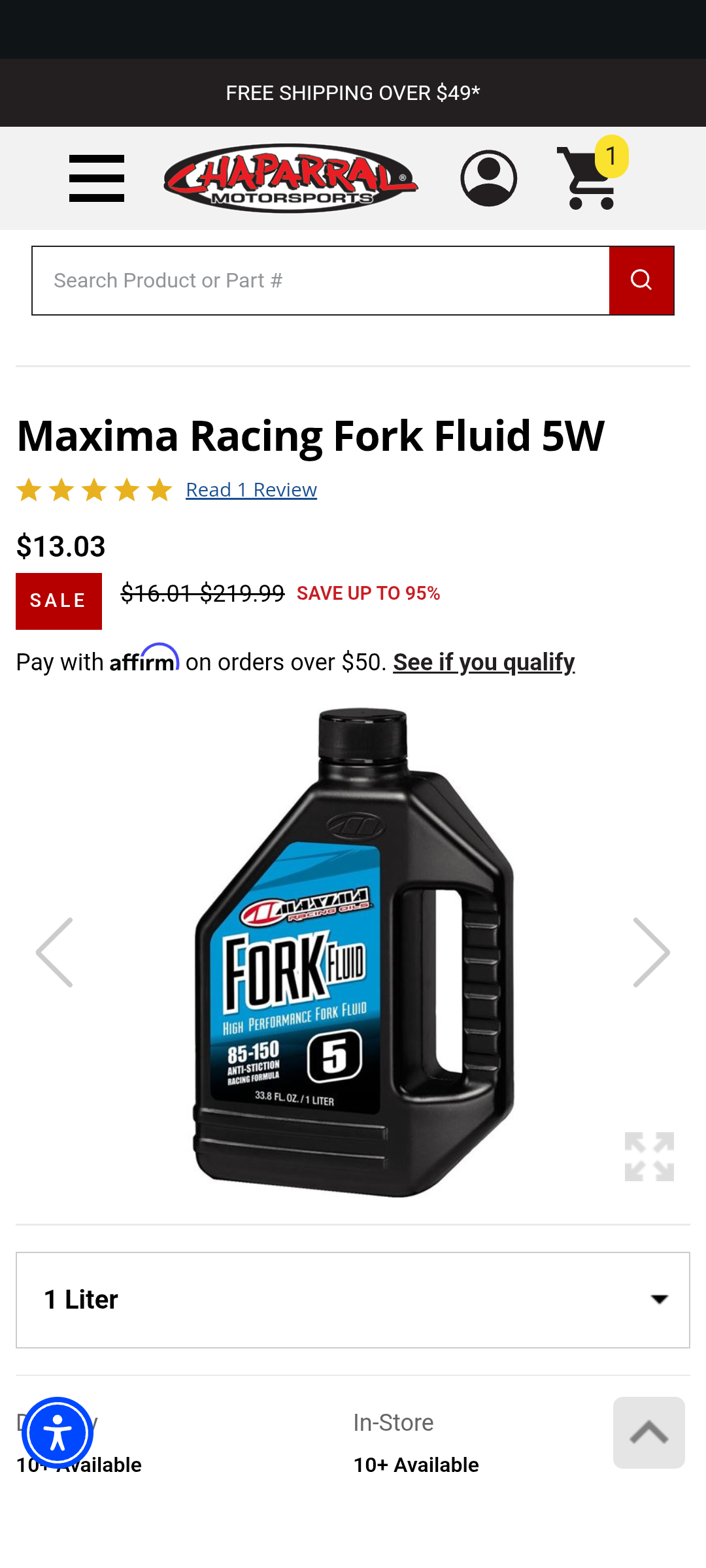Select In-Store availability option
This screenshot has height=1568, width=706.
(416, 1443)
